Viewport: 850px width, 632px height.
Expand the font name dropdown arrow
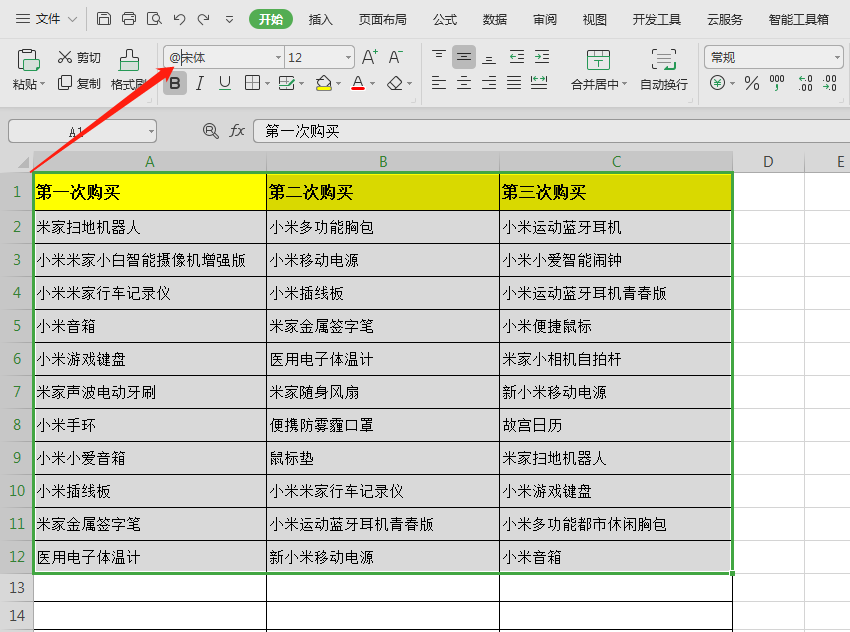pos(278,57)
